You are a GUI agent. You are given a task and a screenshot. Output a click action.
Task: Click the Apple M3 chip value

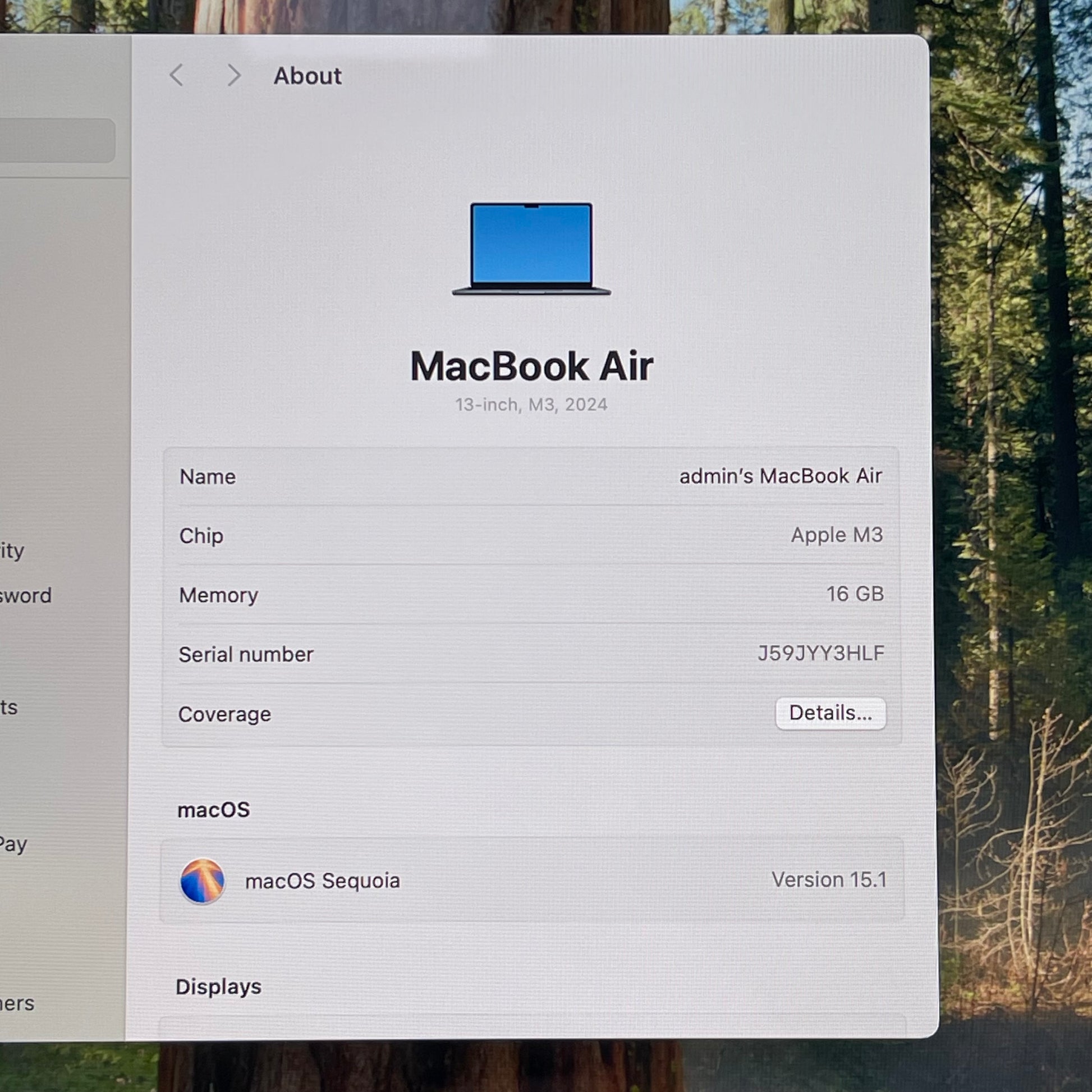(837, 535)
